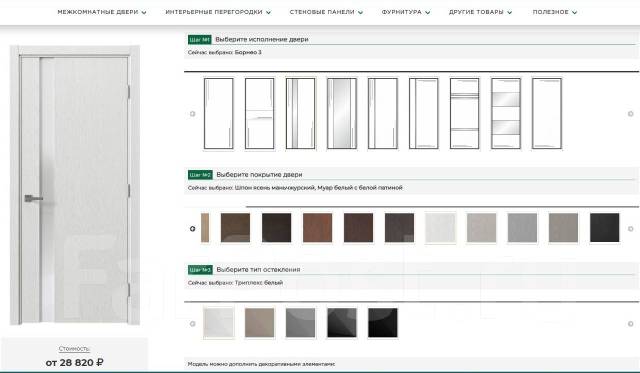Expand chevron next to Интерьерные перегородки

tap(268, 13)
